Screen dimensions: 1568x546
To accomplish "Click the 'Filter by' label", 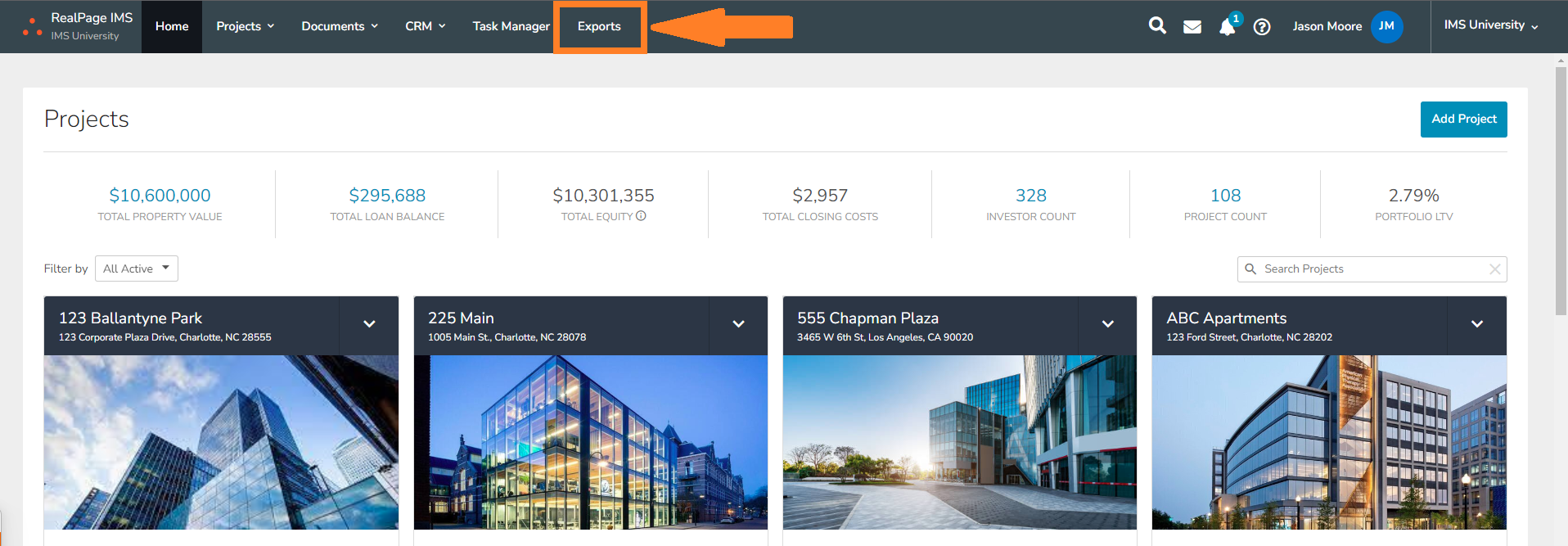I will (65, 268).
